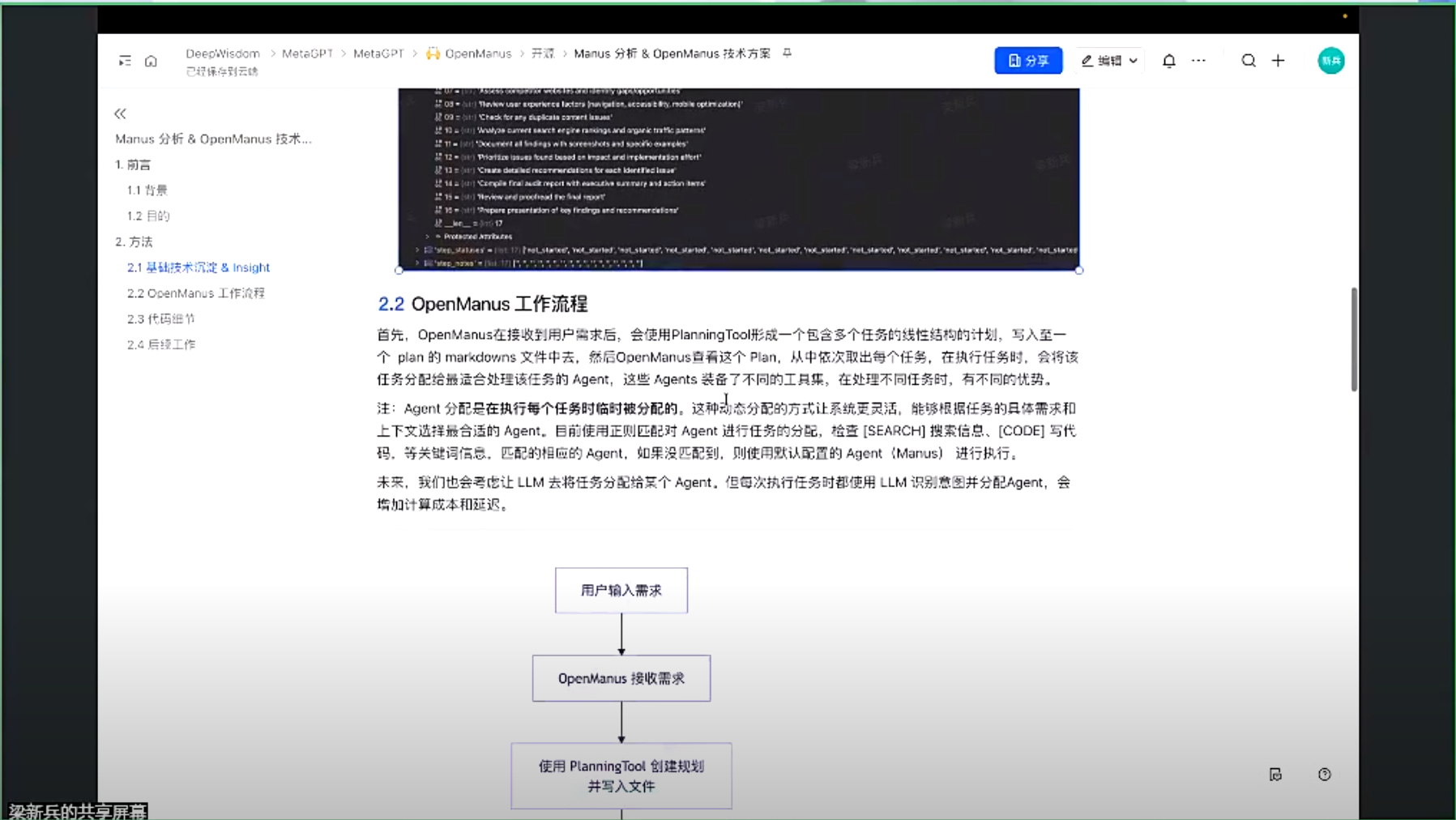Click the second MetaGPT breadcrumb
1456x820 pixels.
tap(378, 53)
